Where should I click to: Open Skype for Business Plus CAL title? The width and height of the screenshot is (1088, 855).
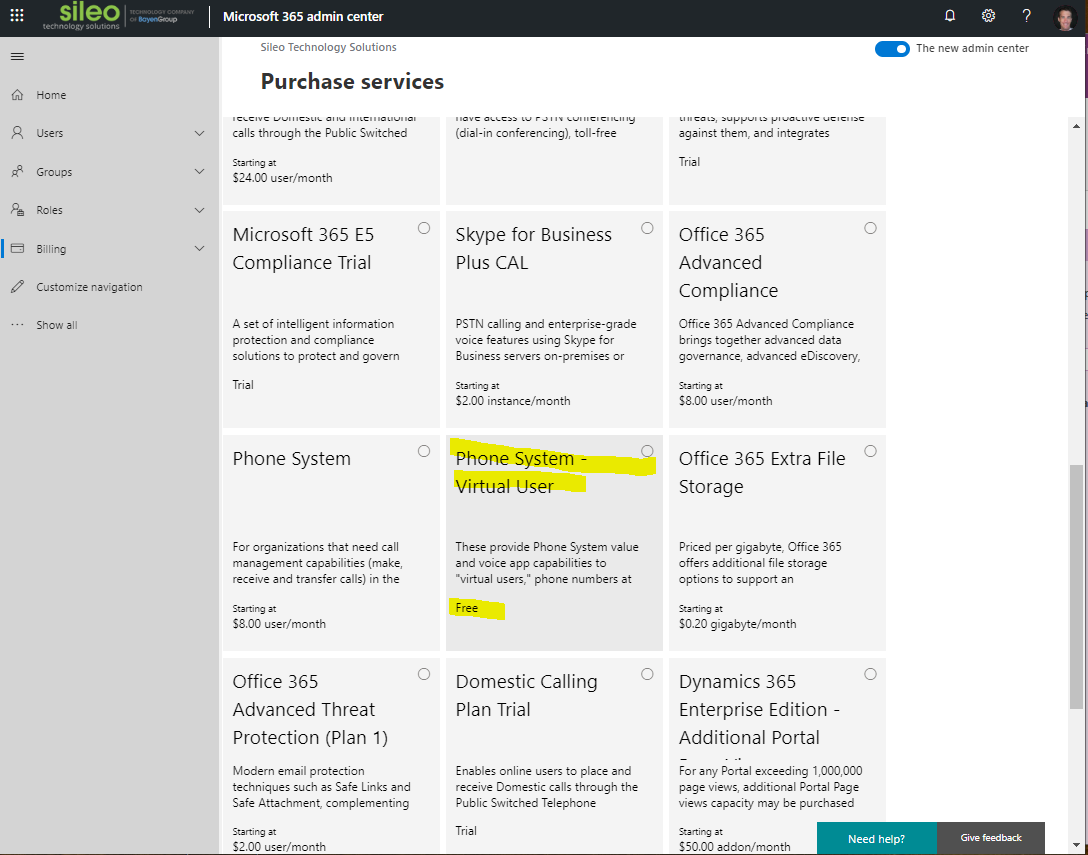pyautogui.click(x=534, y=248)
